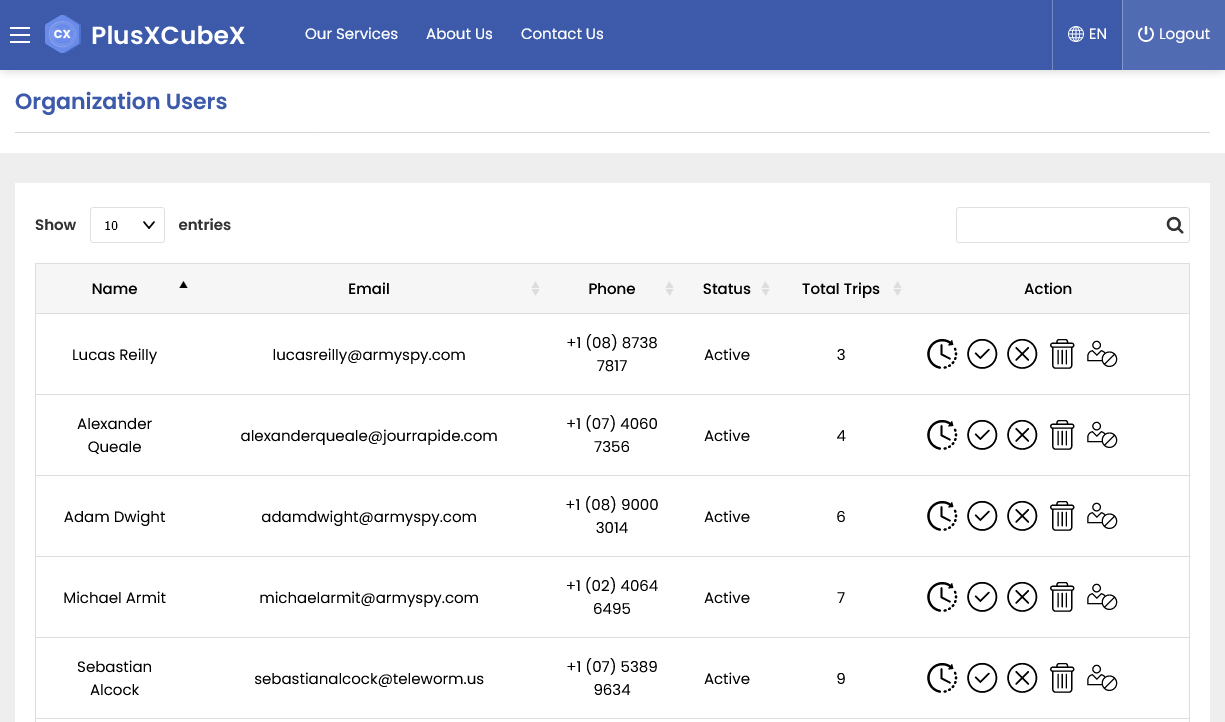The width and height of the screenshot is (1225, 722).
Task: Sort table by Status column
Action: [x=727, y=289]
